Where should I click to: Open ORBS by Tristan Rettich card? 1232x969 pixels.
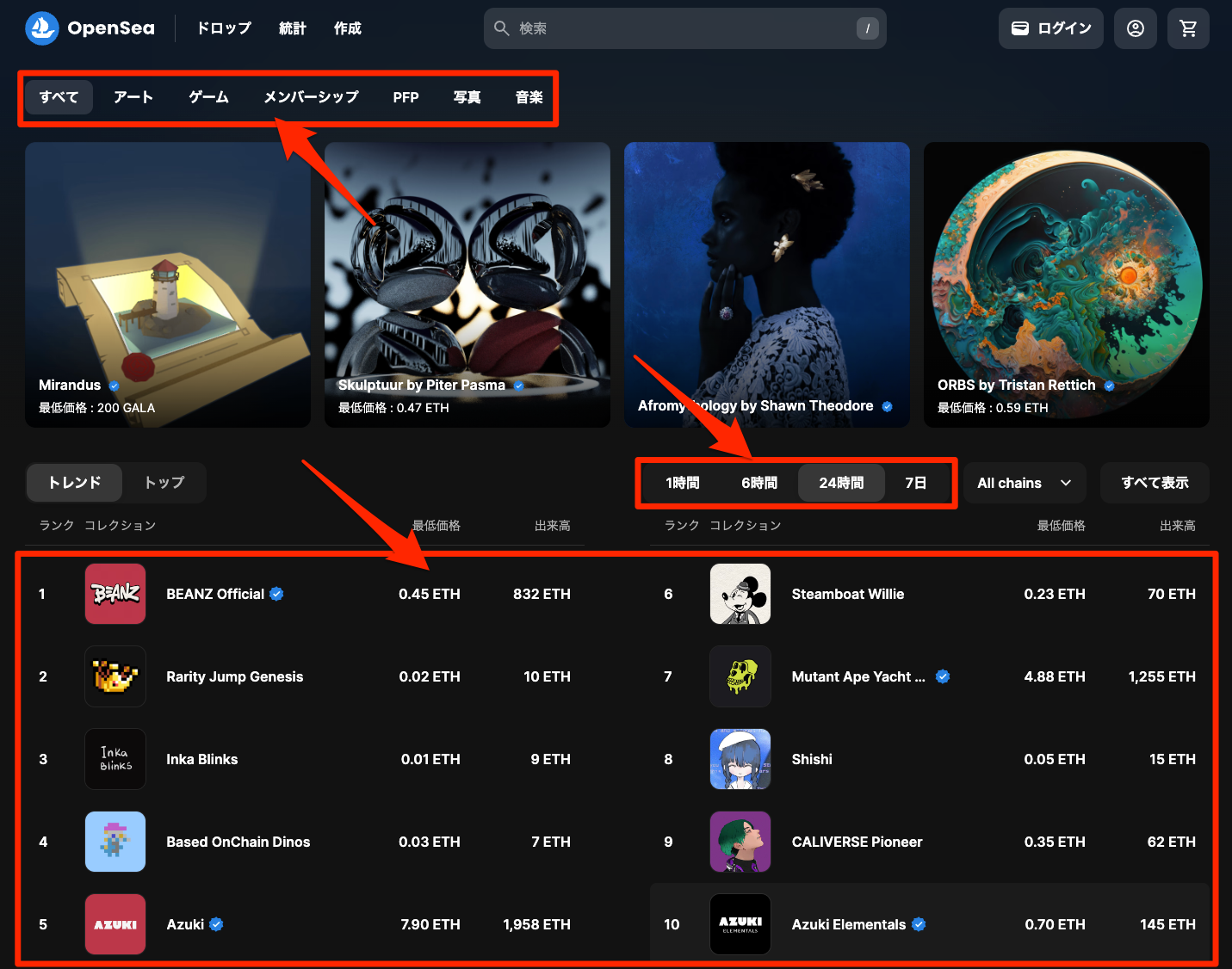(1067, 285)
